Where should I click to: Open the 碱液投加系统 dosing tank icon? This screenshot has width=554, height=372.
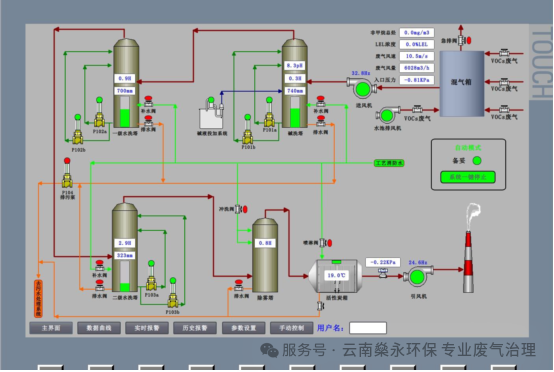coord(211,113)
